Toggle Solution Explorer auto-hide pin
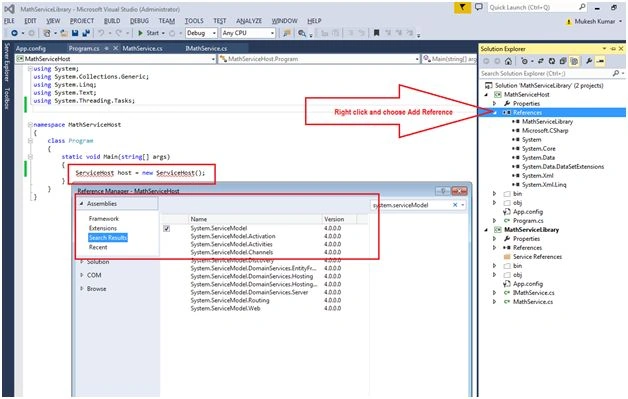Viewport: 628px width, 399px height. click(613, 48)
